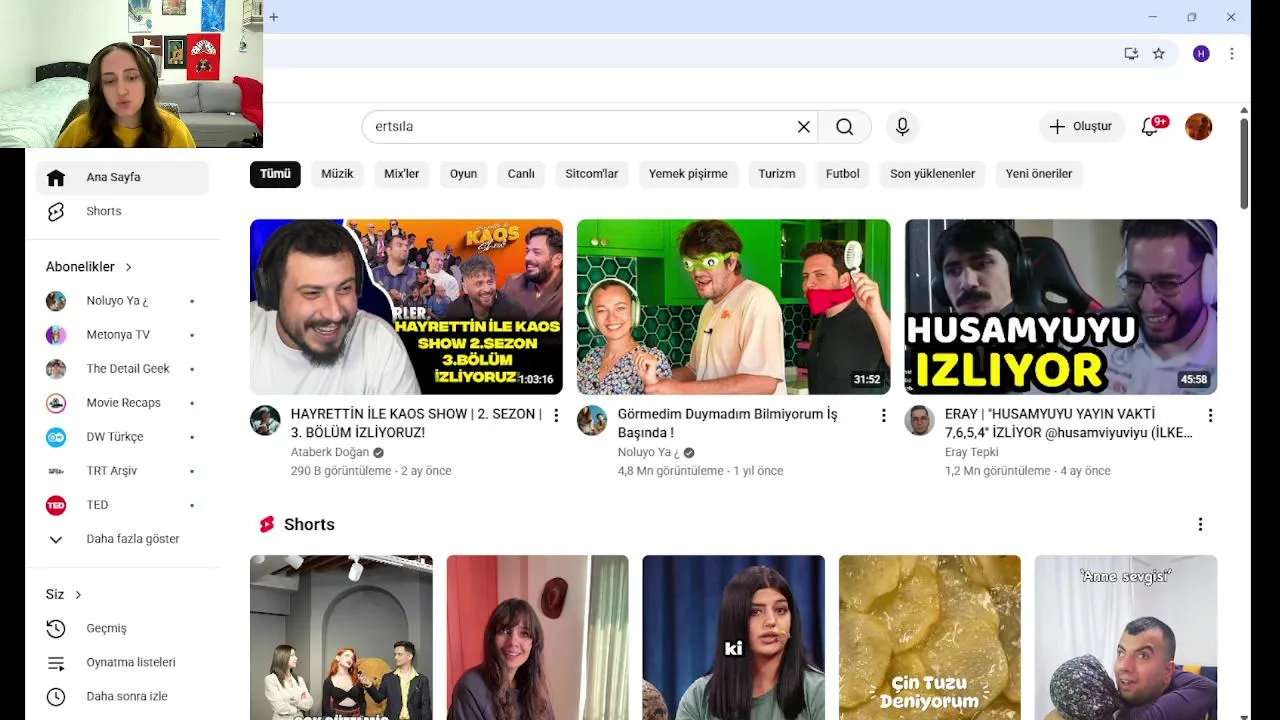The height and width of the screenshot is (720, 1280).
Task: Select the Yemek pişirme chip
Action: 688,174
